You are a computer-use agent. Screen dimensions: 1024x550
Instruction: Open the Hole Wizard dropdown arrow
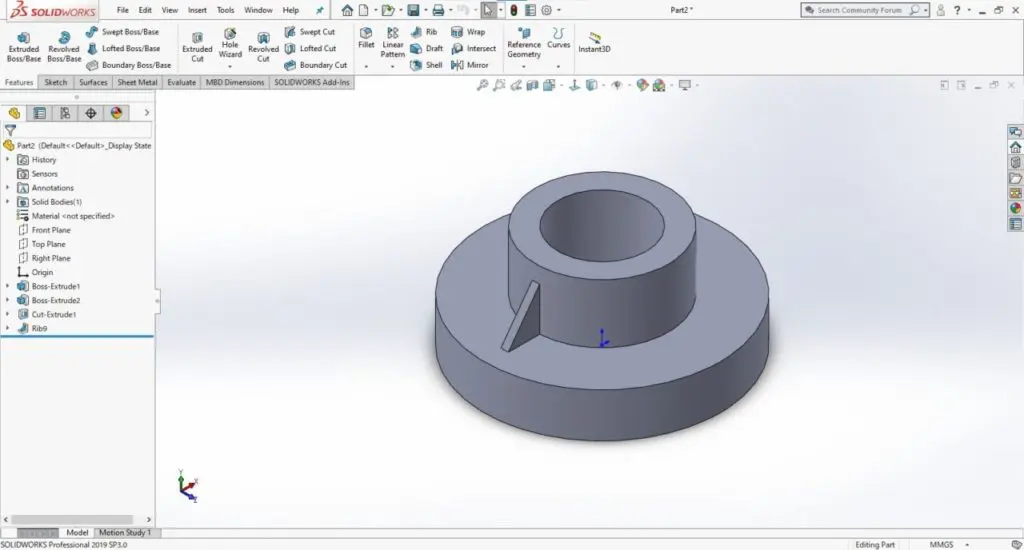(x=230, y=66)
